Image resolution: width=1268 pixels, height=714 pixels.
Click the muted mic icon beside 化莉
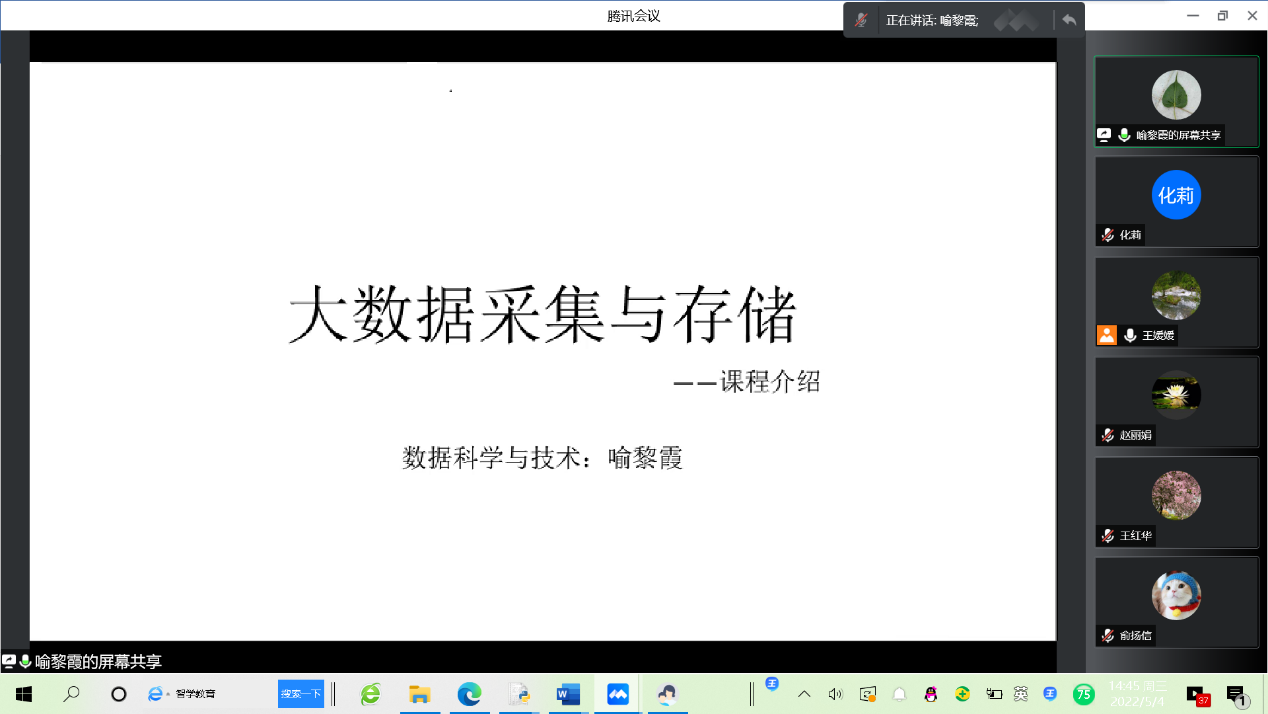(x=1107, y=235)
